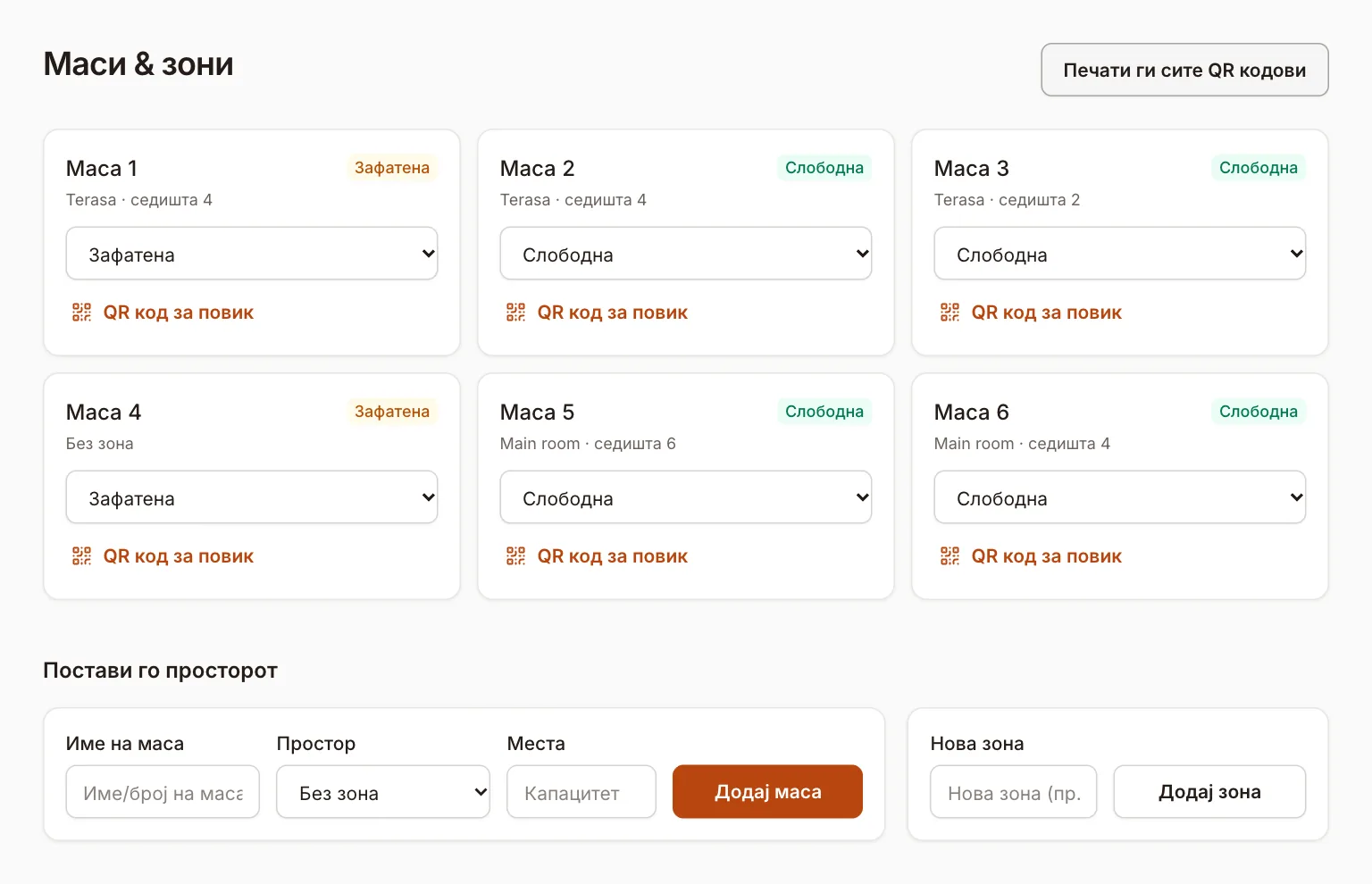Click the Додај маса button
The height and width of the screenshot is (884, 1372).
pos(767,791)
